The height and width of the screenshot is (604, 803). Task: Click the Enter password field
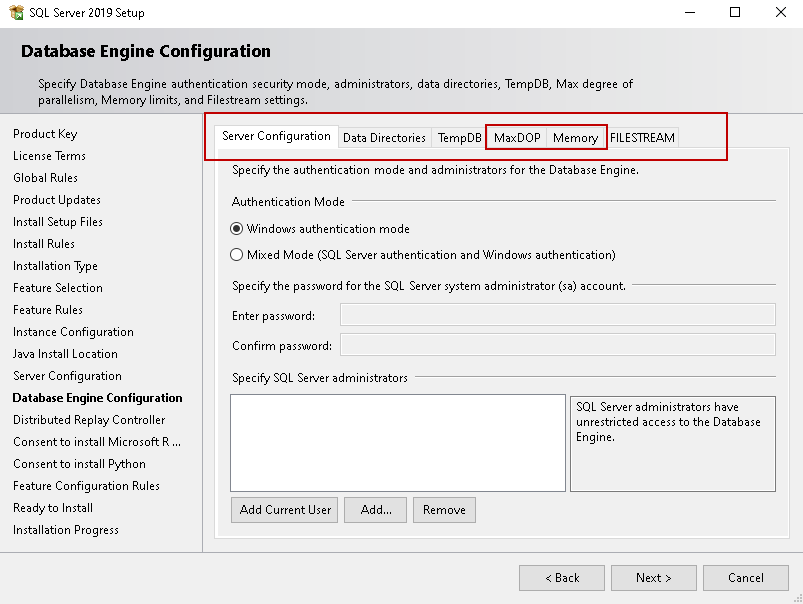point(557,316)
